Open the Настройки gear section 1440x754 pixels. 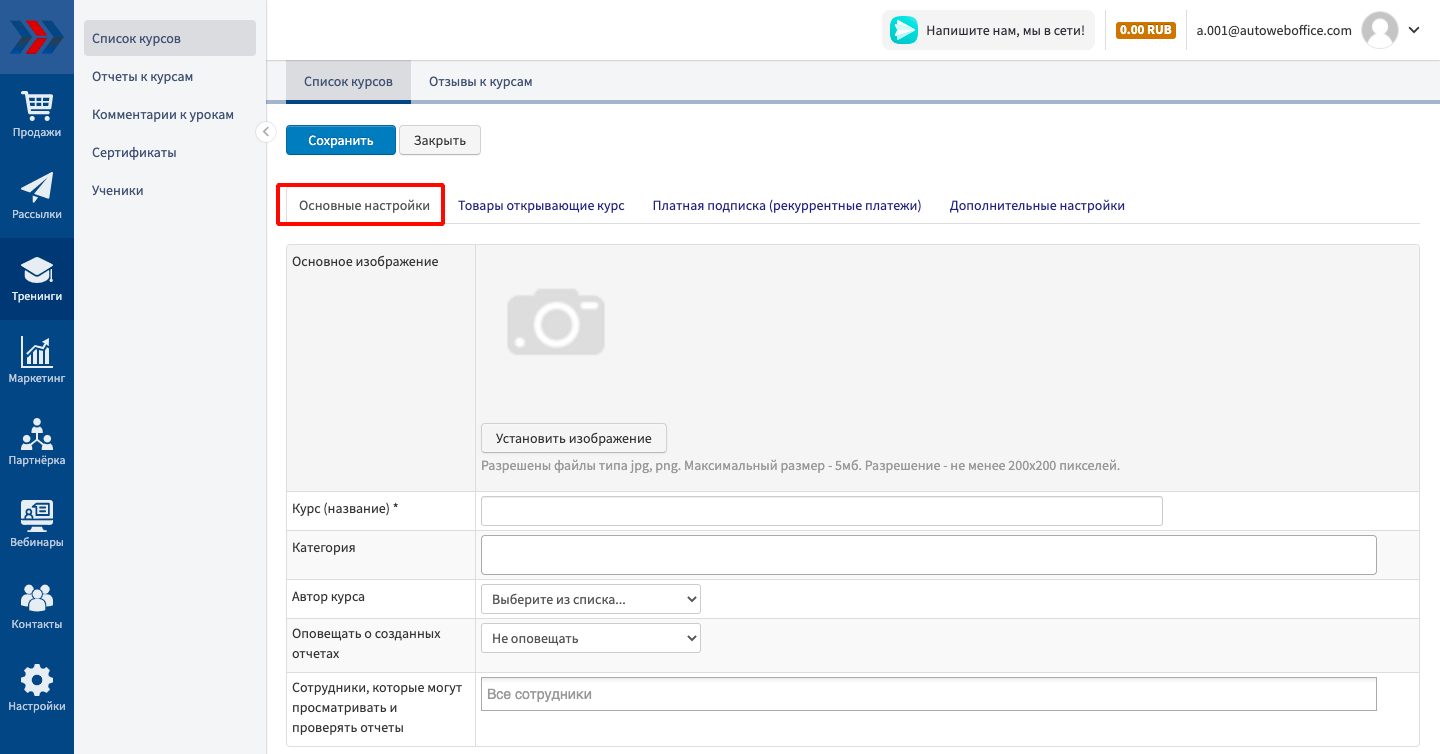[x=37, y=689]
